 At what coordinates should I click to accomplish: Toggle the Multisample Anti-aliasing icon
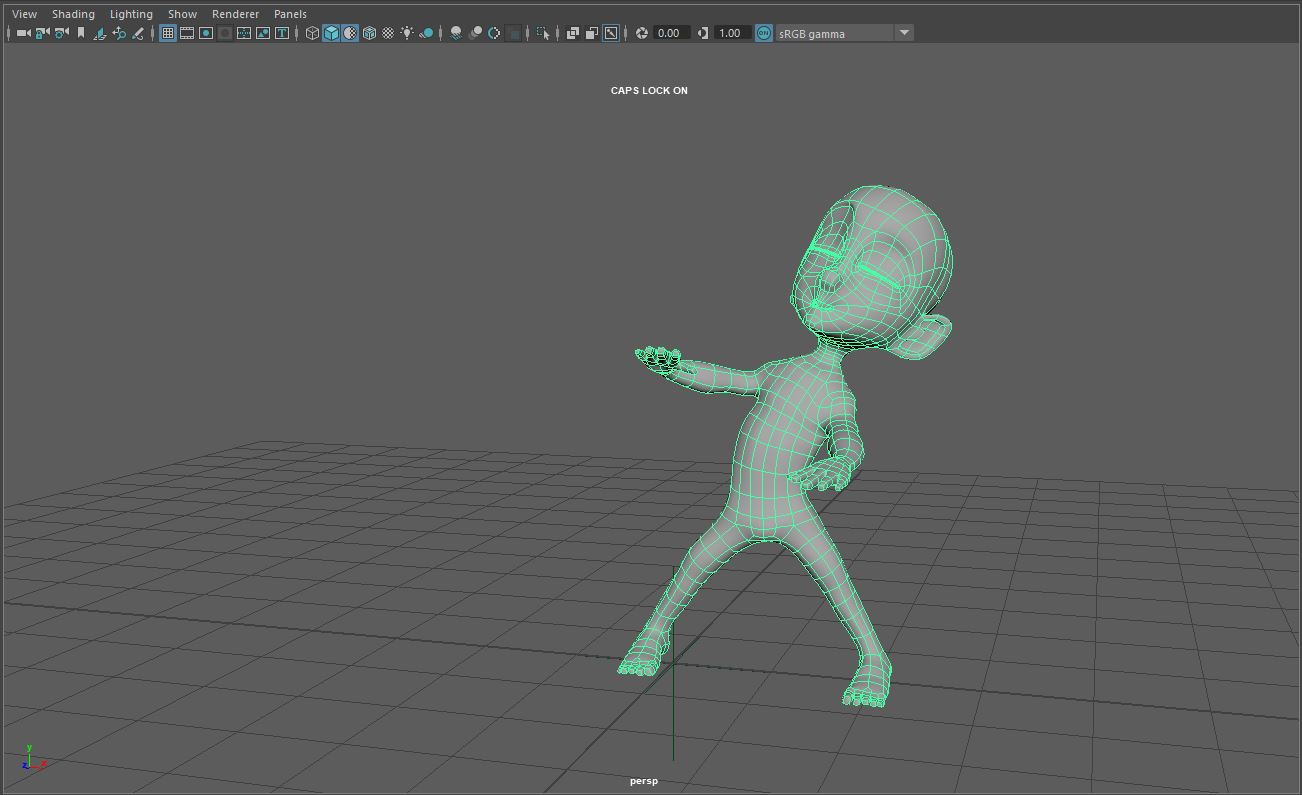[494, 33]
